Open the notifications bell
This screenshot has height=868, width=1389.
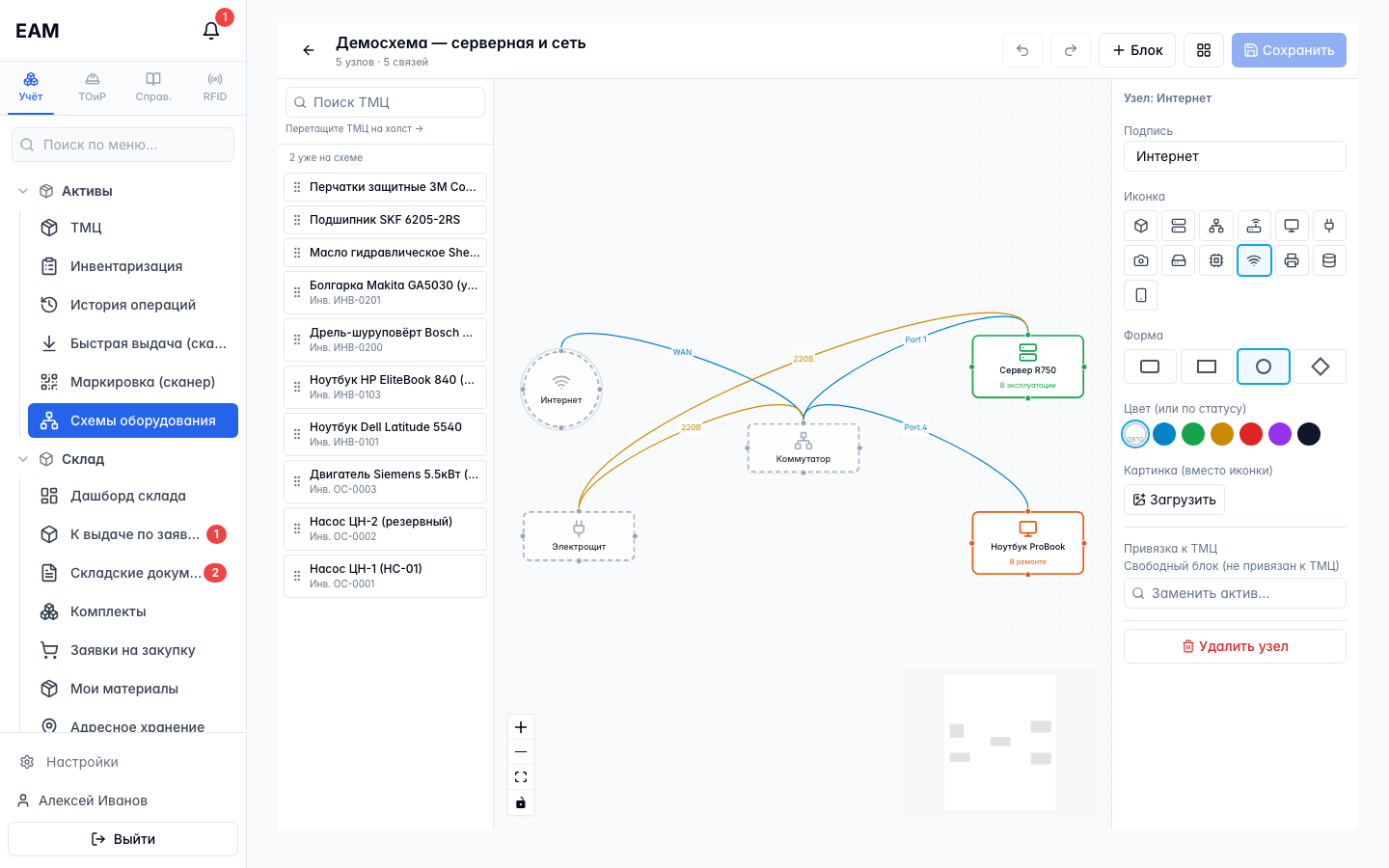pyautogui.click(x=211, y=31)
